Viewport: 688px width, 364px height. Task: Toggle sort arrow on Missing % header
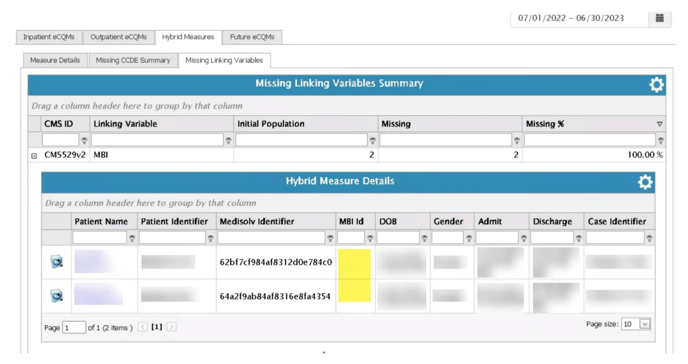point(659,124)
